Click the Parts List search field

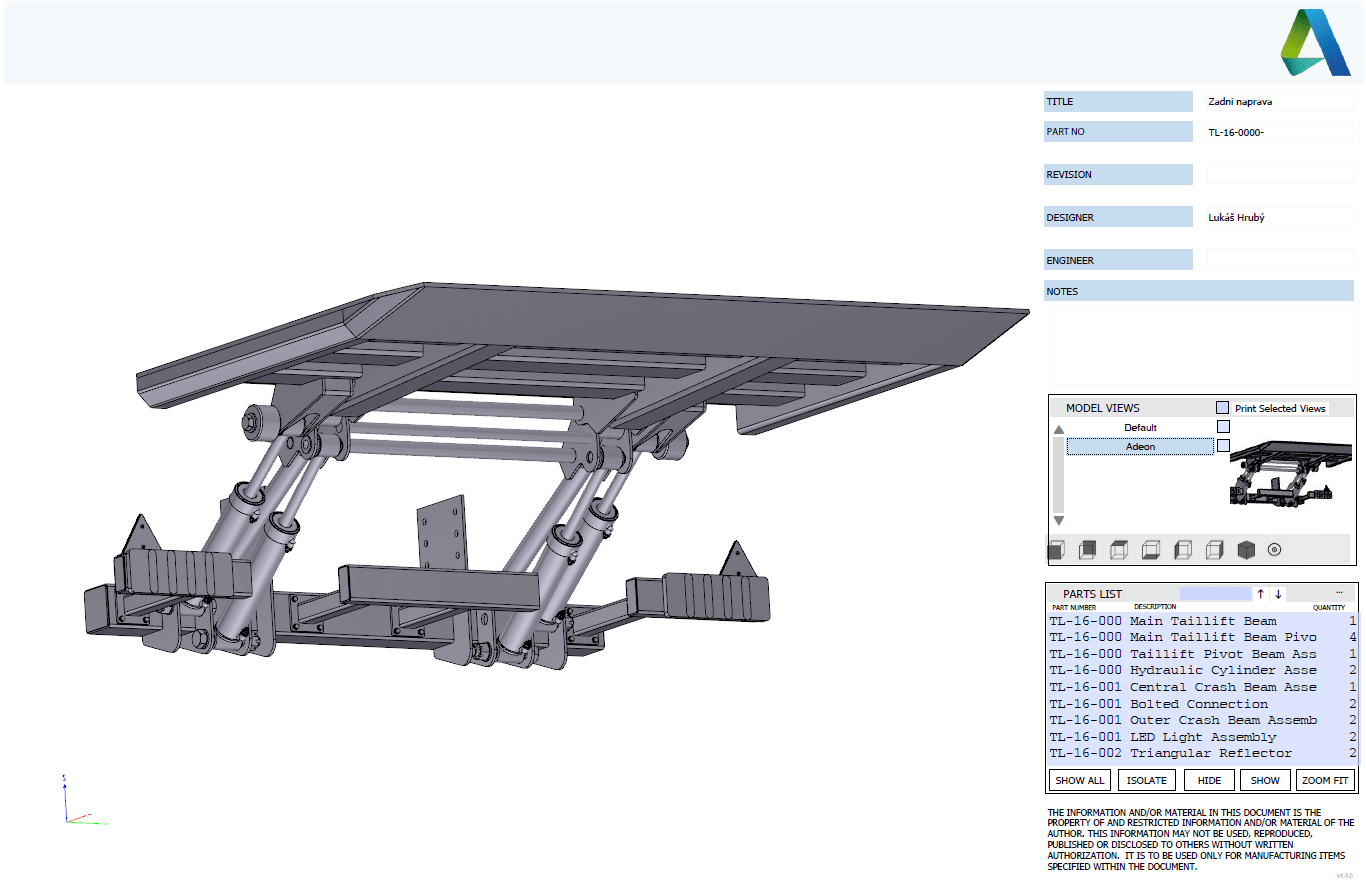[1215, 594]
